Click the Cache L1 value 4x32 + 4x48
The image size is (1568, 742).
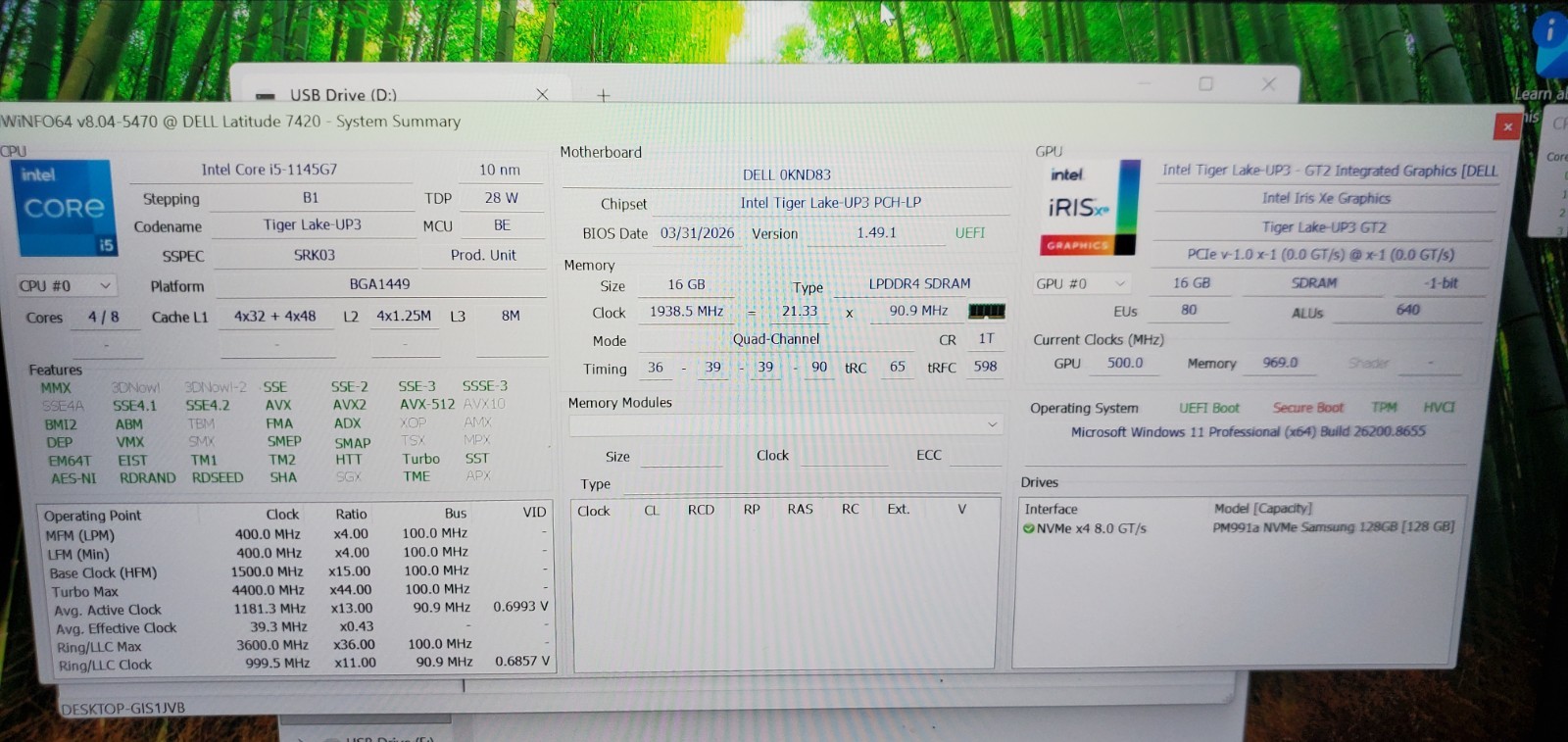pyautogui.click(x=275, y=316)
